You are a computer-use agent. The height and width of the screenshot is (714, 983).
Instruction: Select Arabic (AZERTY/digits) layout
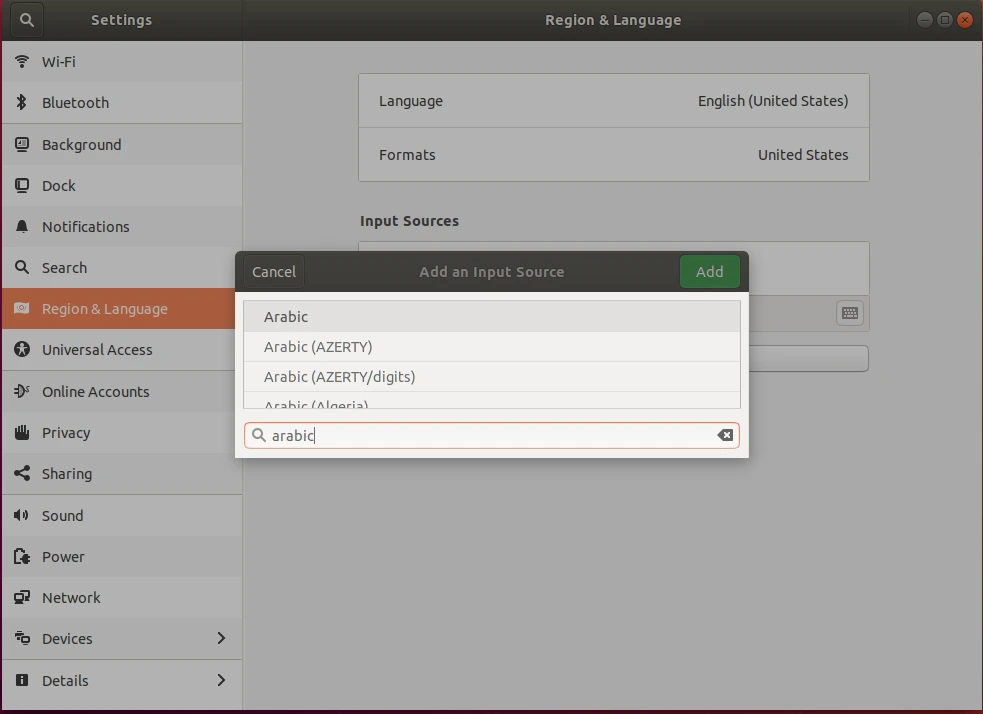point(492,377)
